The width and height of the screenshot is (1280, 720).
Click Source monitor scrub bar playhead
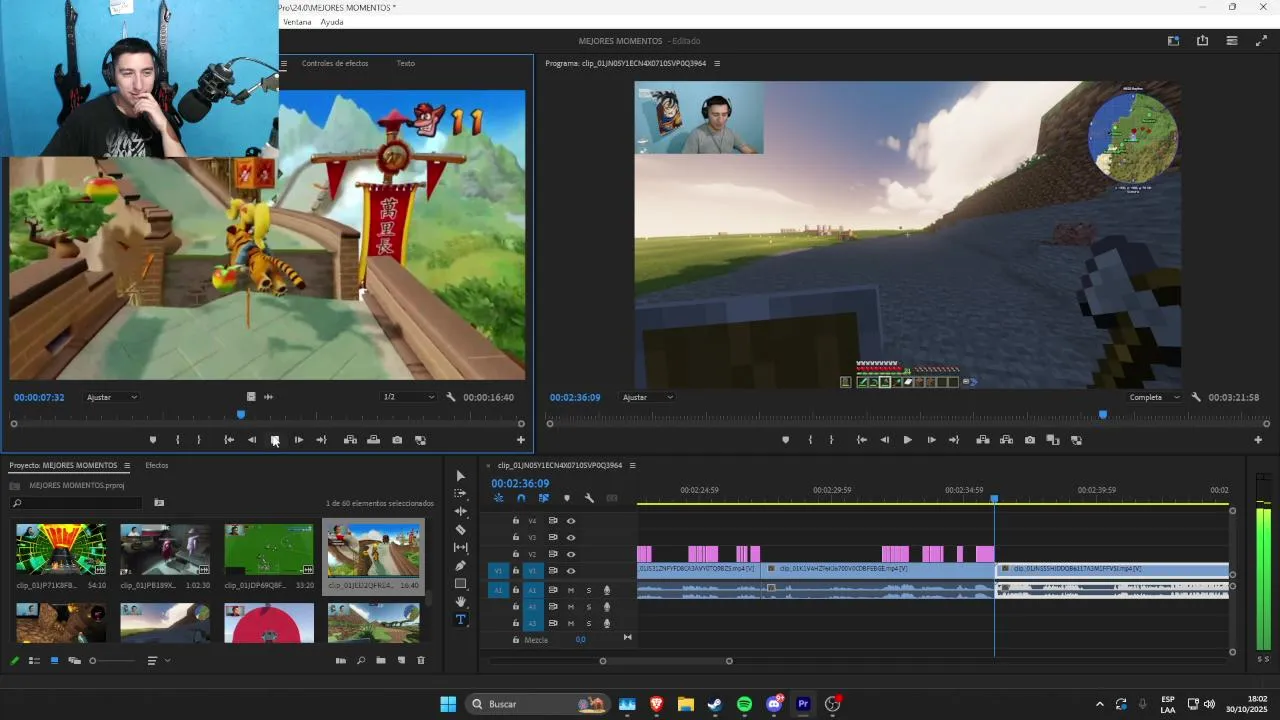240,414
